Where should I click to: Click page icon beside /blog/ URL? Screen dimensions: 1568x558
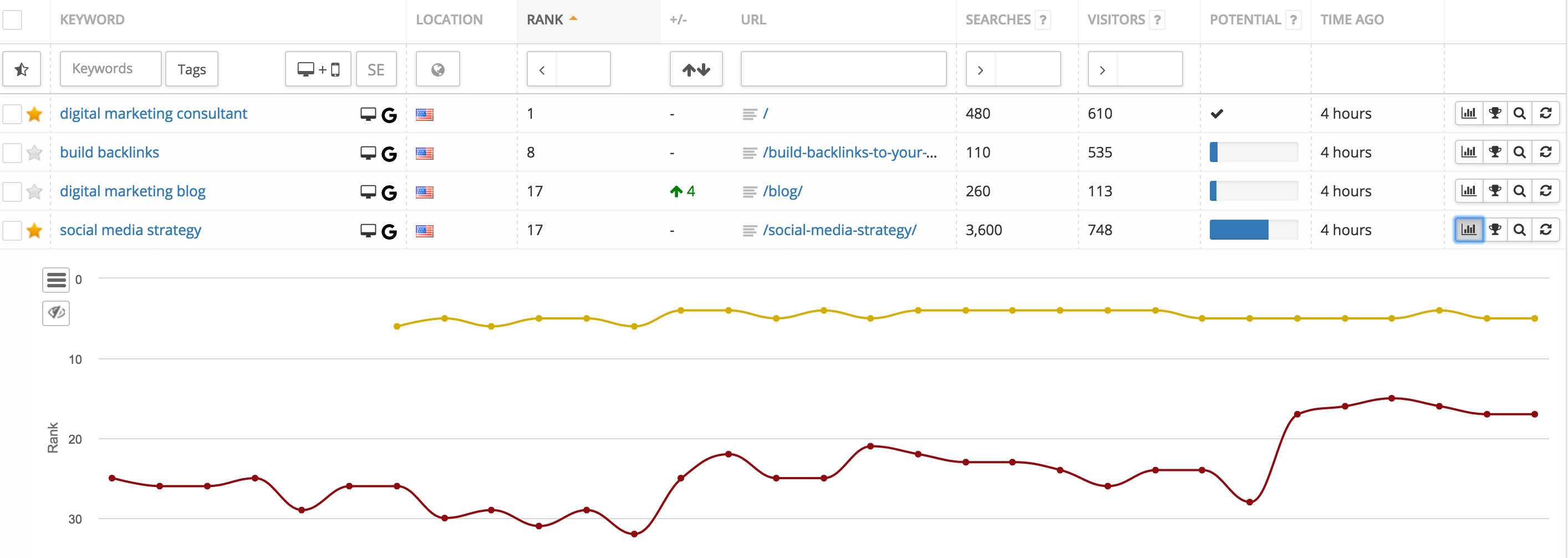pyautogui.click(x=750, y=192)
